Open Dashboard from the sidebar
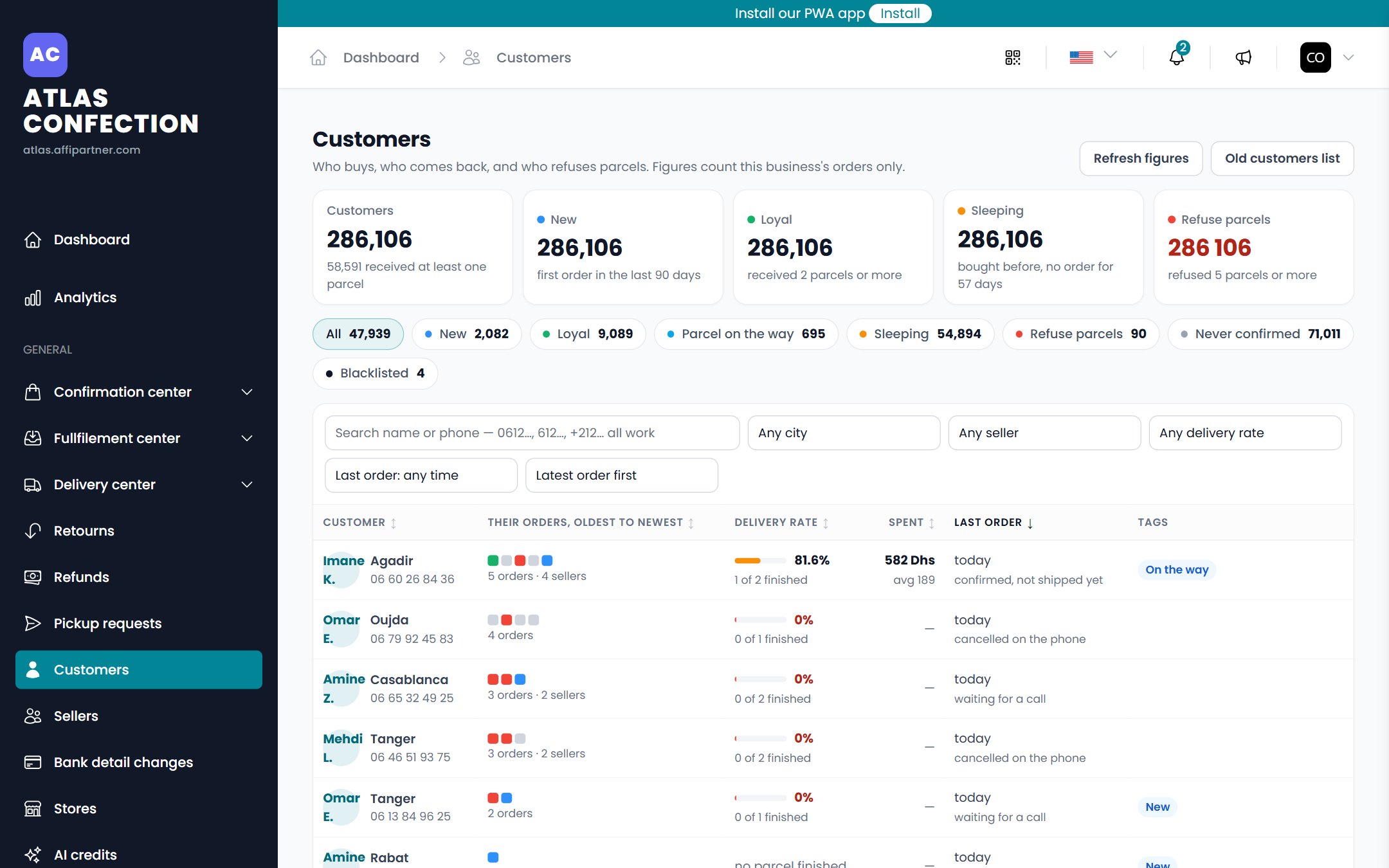Viewport: 1389px width, 868px height. [x=139, y=239]
